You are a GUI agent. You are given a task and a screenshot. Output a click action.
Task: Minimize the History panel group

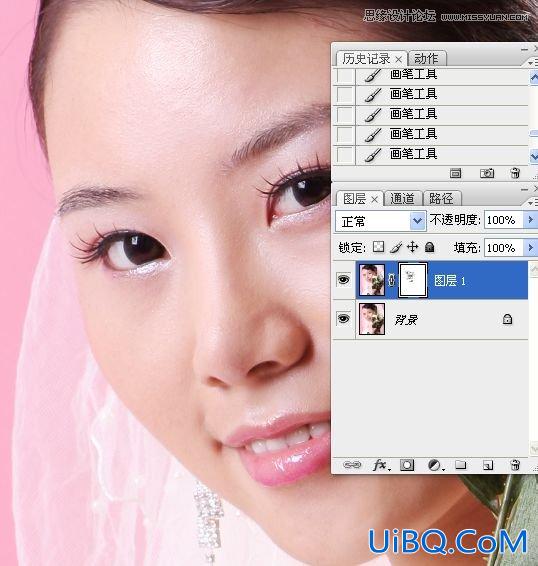524,49
